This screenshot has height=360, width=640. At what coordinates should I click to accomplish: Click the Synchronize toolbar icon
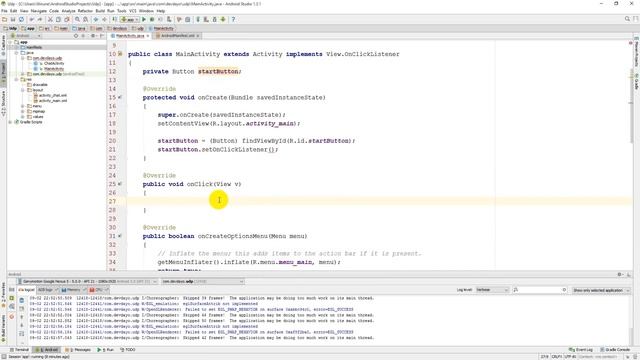(21, 19)
